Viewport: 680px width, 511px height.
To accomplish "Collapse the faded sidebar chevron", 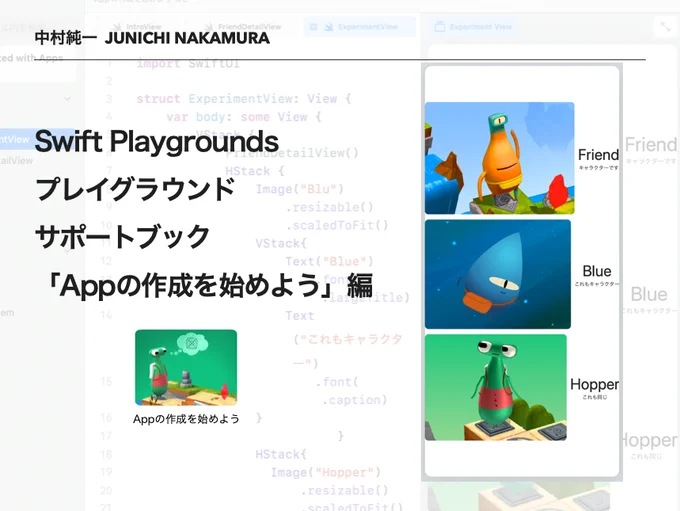I will pos(67,99).
